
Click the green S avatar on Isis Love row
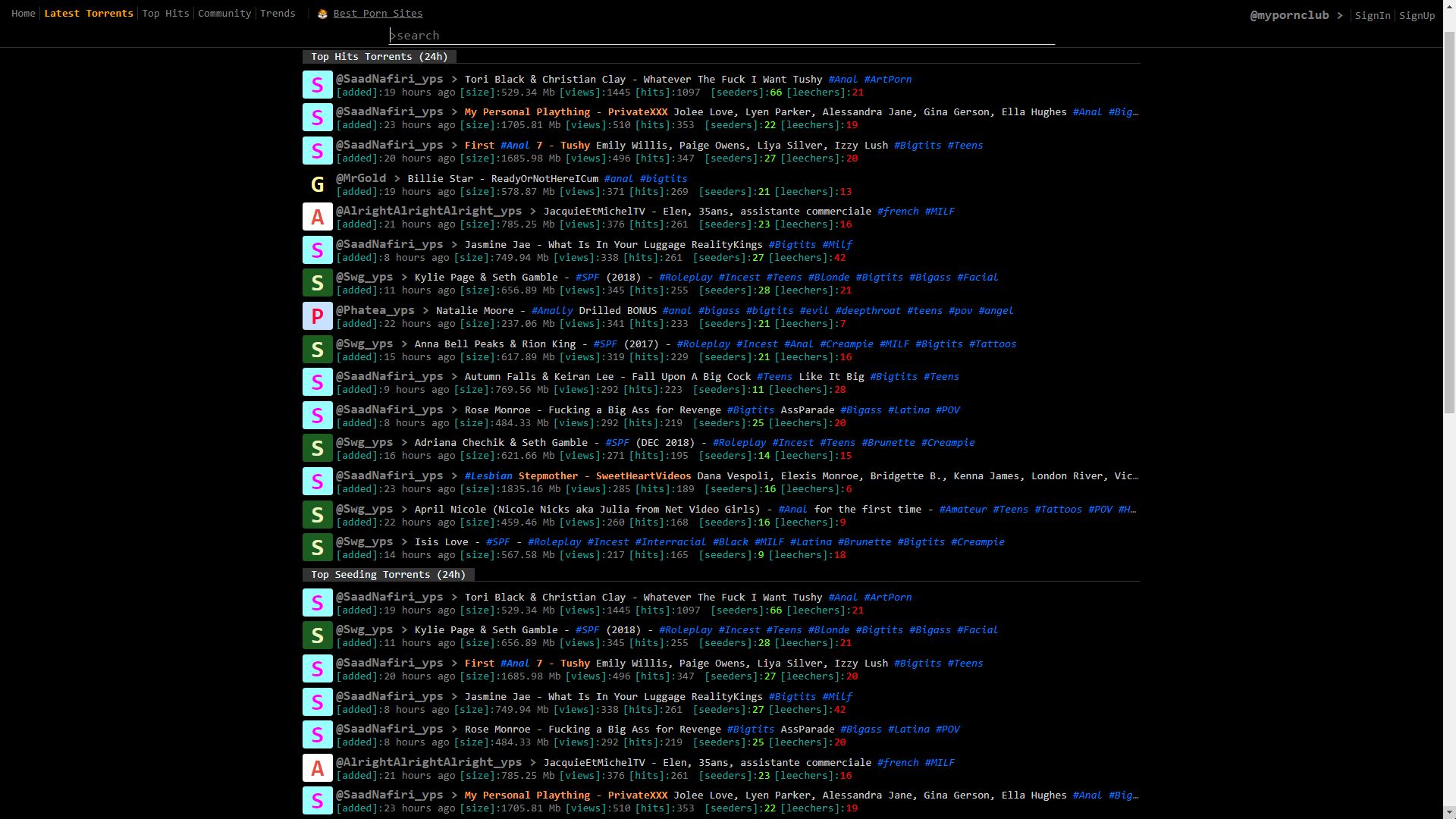point(318,548)
